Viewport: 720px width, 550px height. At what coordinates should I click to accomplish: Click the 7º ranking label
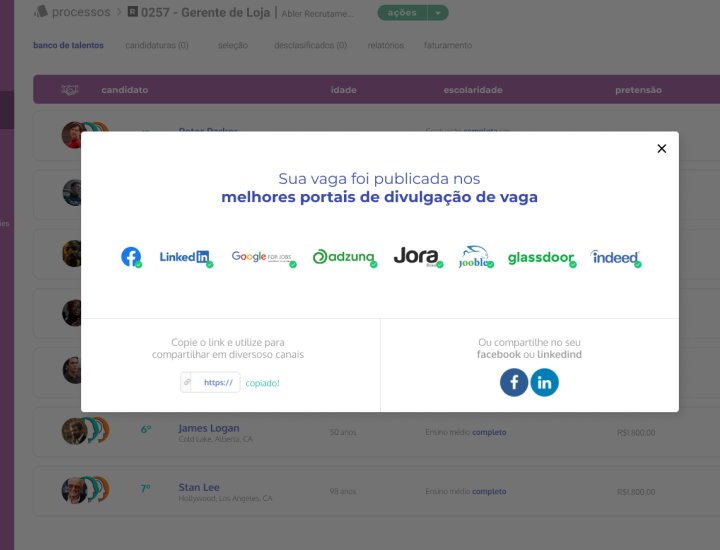(x=146, y=488)
